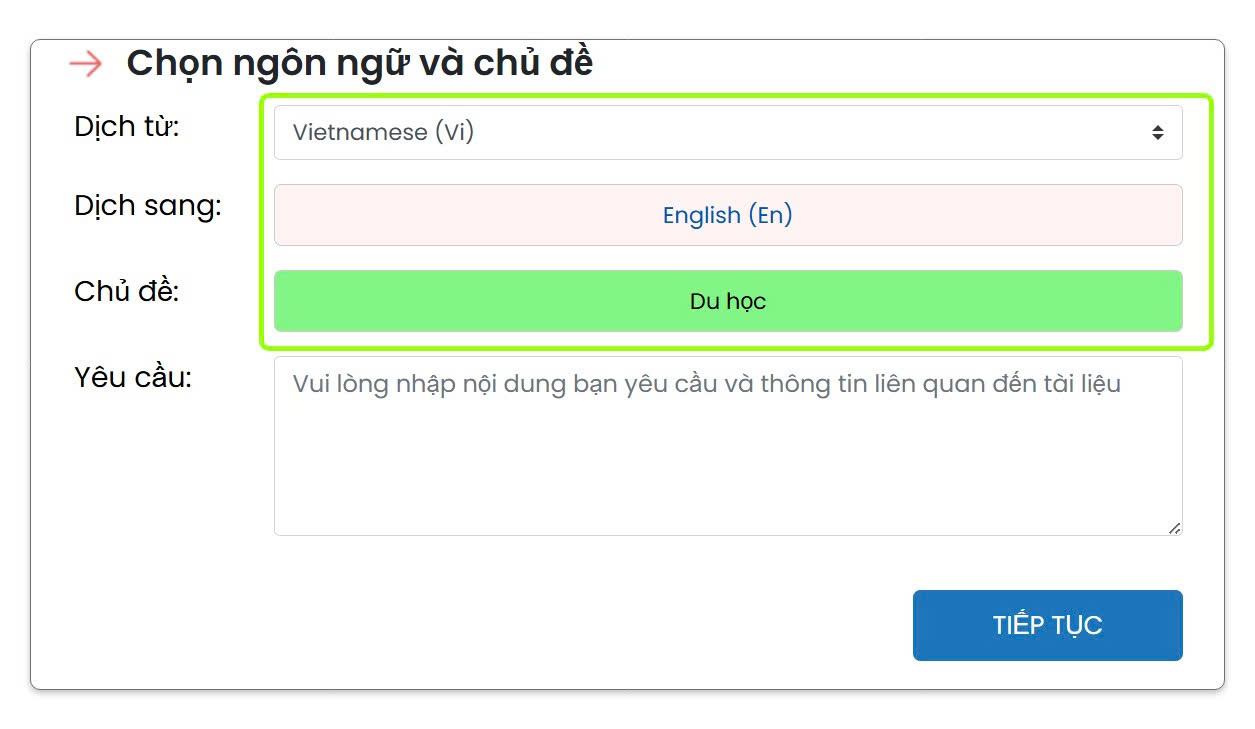Click the up-down arrows in the language select
The height and width of the screenshot is (729, 1255).
(x=1157, y=133)
